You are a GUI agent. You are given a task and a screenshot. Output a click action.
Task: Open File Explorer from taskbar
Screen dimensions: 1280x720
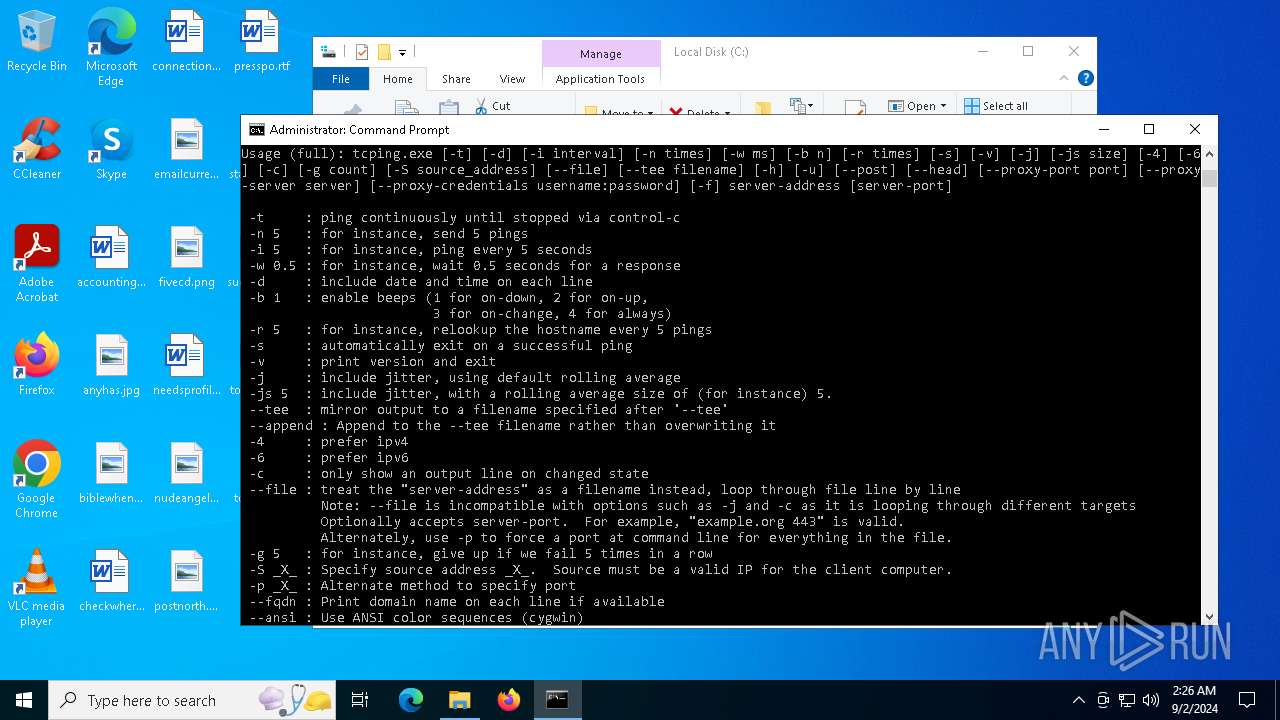[460, 700]
